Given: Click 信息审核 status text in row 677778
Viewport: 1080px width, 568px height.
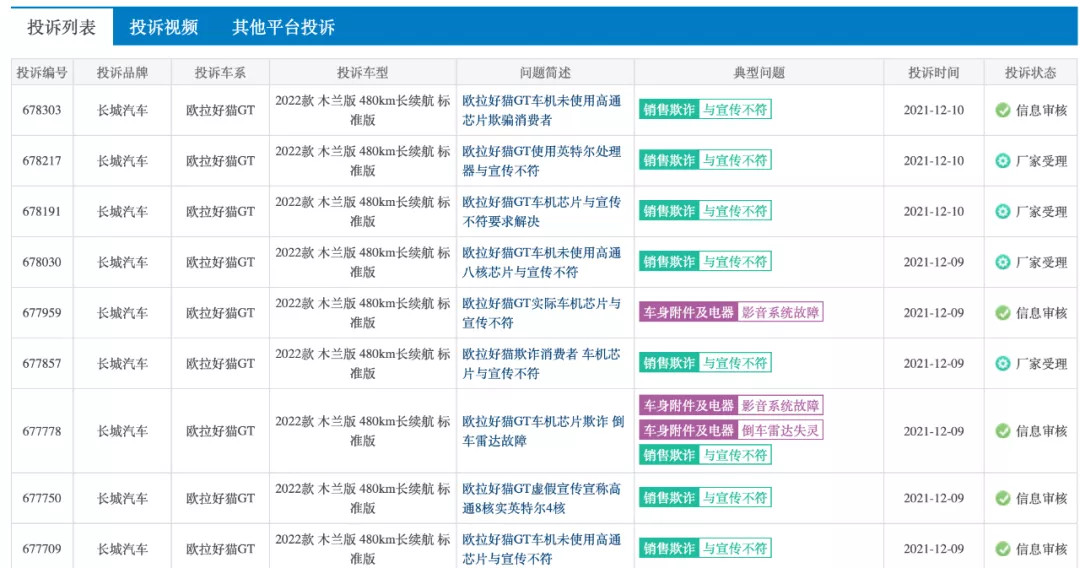Looking at the screenshot, I should [x=1041, y=431].
